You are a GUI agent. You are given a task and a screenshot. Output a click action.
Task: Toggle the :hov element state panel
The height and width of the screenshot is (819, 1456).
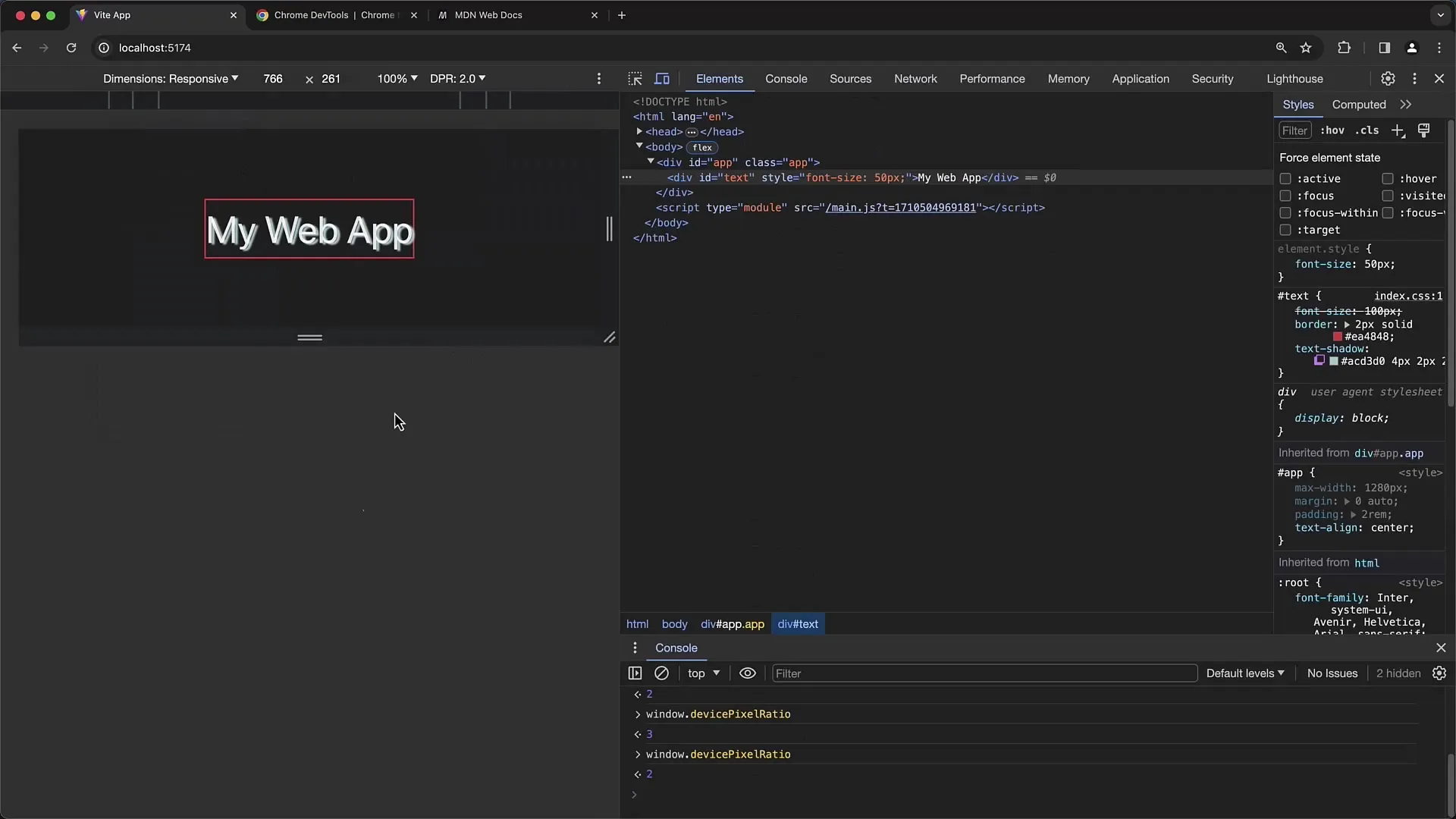(x=1332, y=130)
